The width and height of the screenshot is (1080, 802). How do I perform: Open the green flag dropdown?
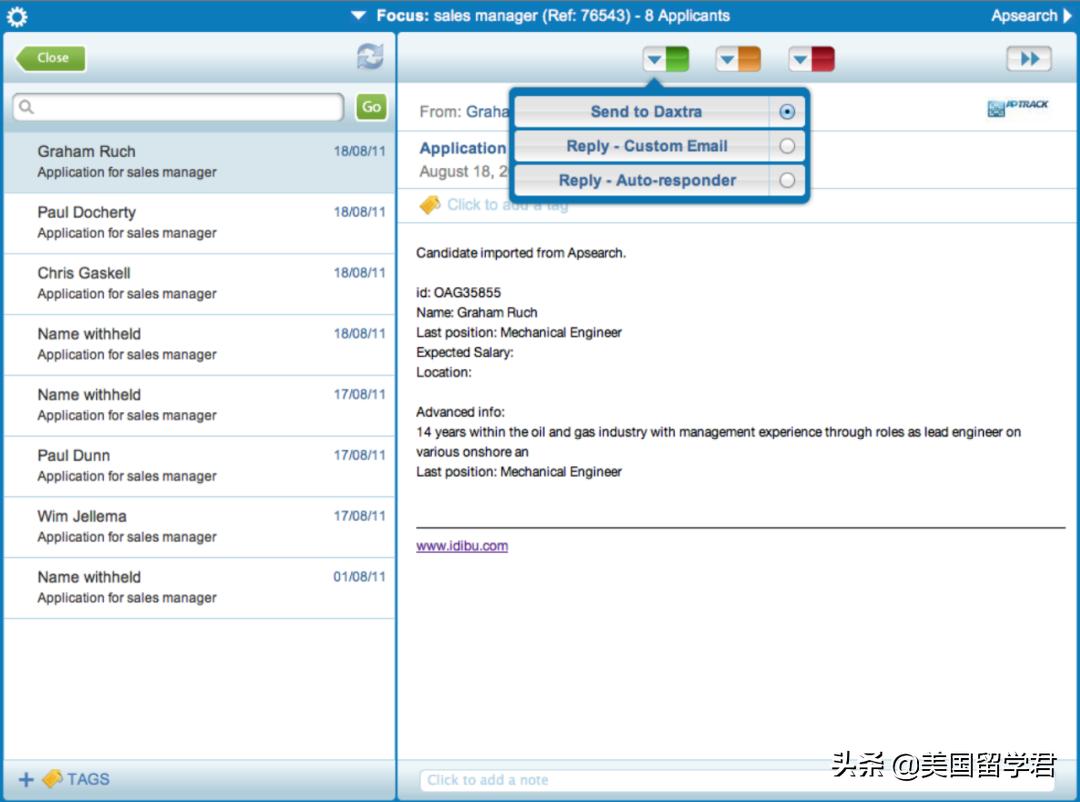665,60
